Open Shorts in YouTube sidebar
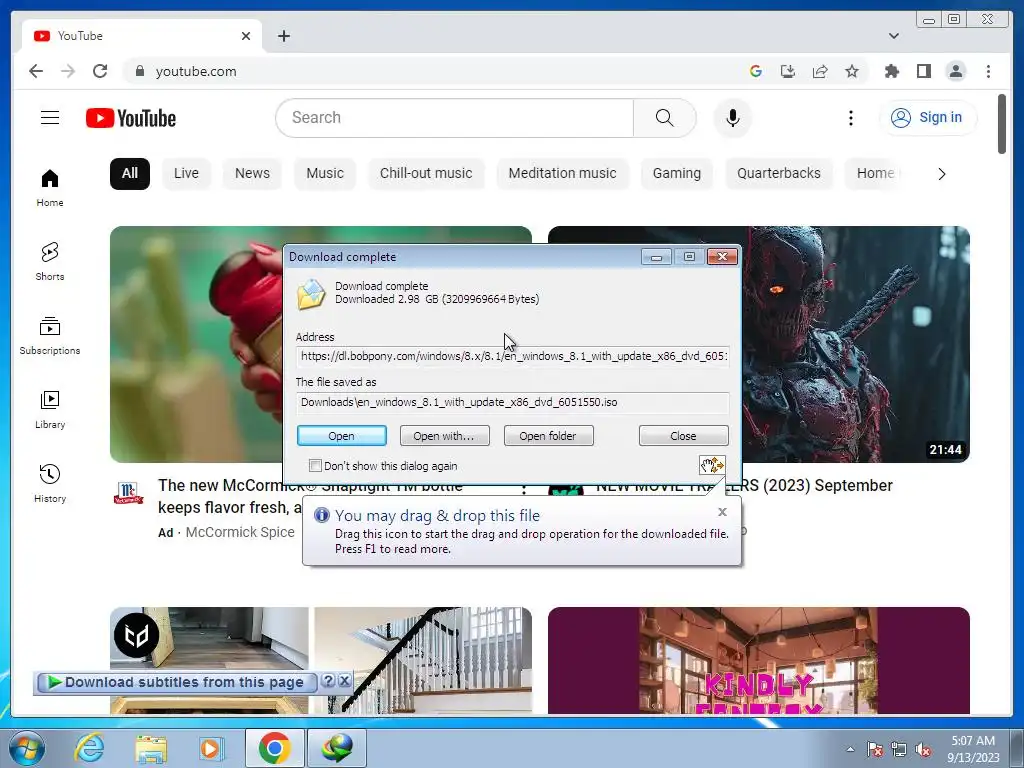Image resolution: width=1024 pixels, height=768 pixels. pos(50,261)
